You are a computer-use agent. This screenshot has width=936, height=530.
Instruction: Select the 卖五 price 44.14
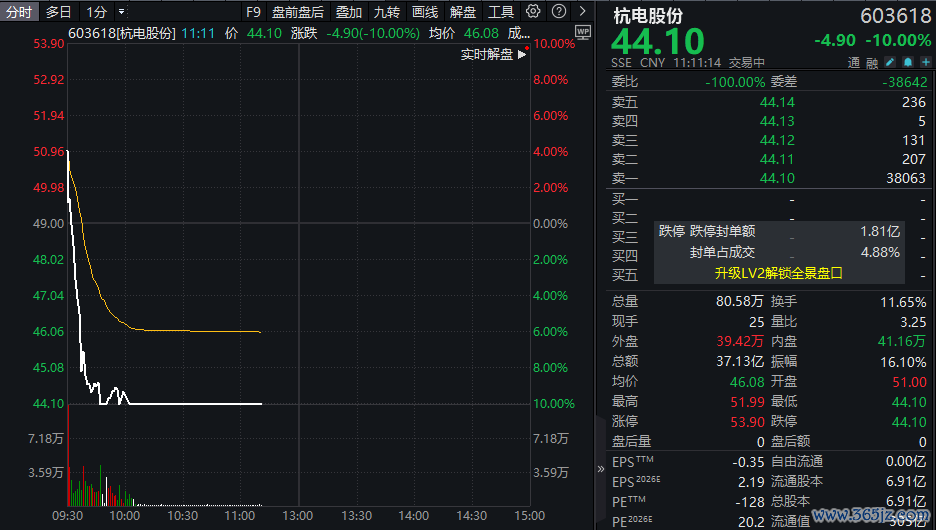pos(777,102)
